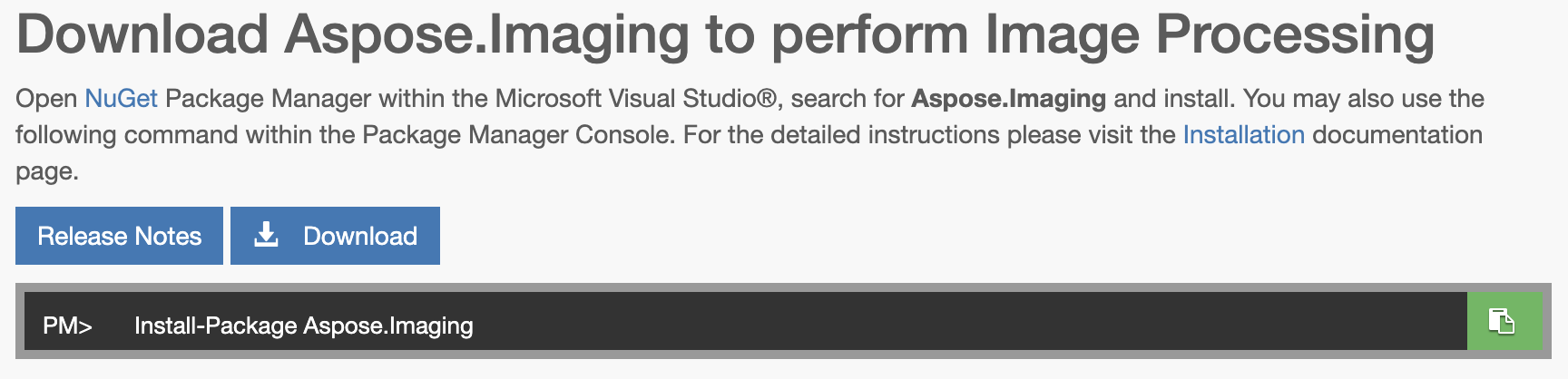The width and height of the screenshot is (1568, 379).
Task: Click the word page. ending the paragraph
Action: pos(47,171)
